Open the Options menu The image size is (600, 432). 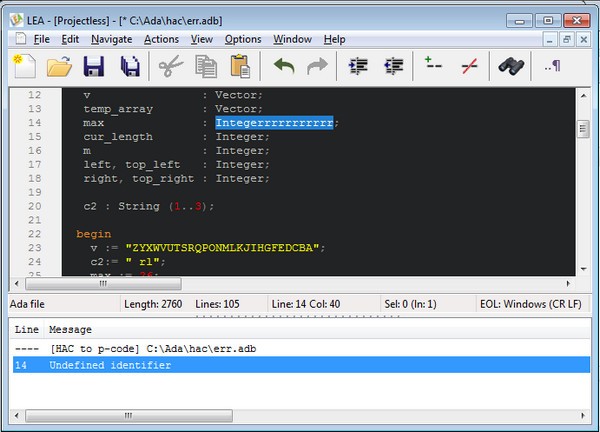(x=243, y=39)
